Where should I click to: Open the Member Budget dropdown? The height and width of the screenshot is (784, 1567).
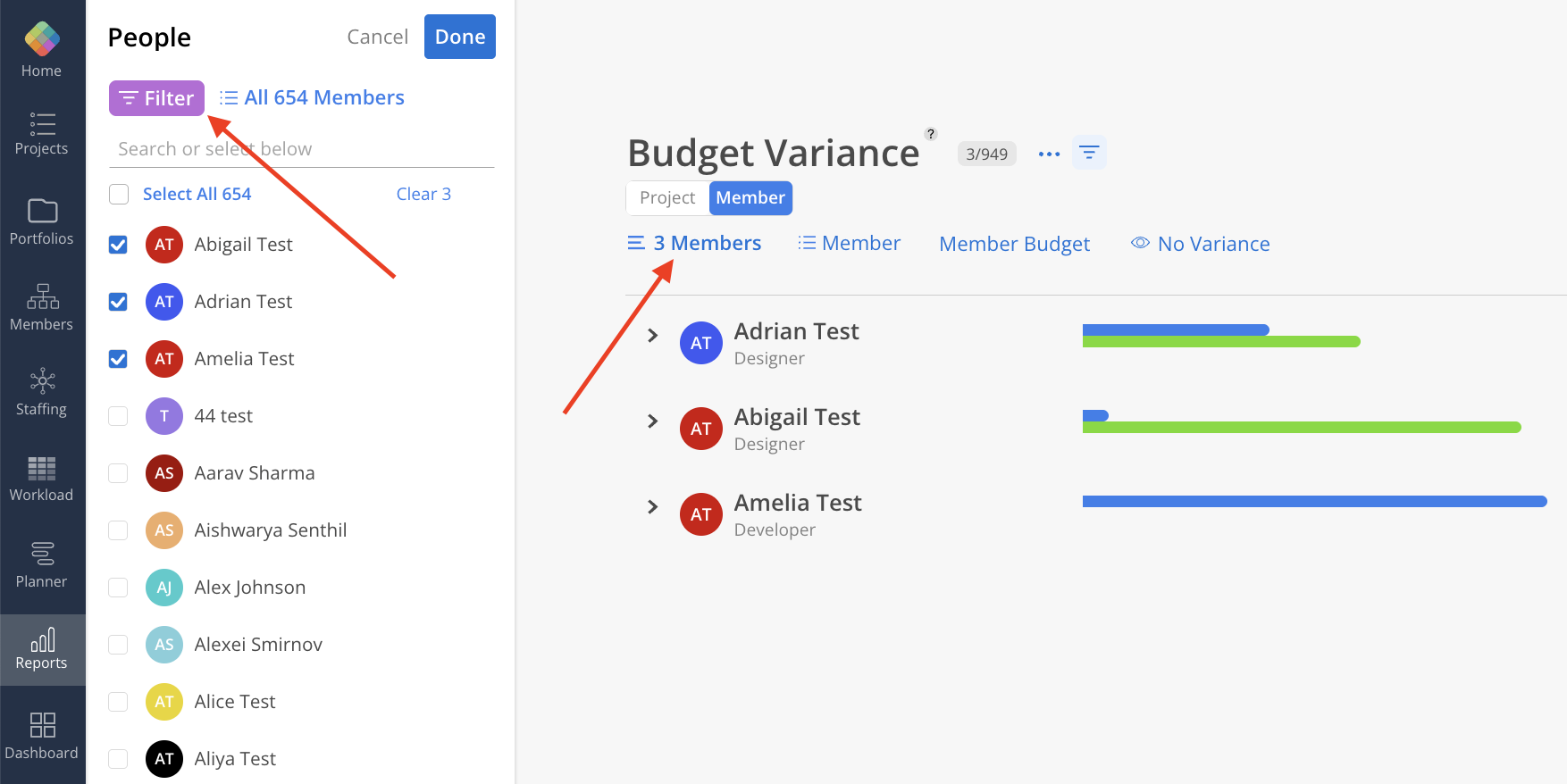click(x=1014, y=244)
